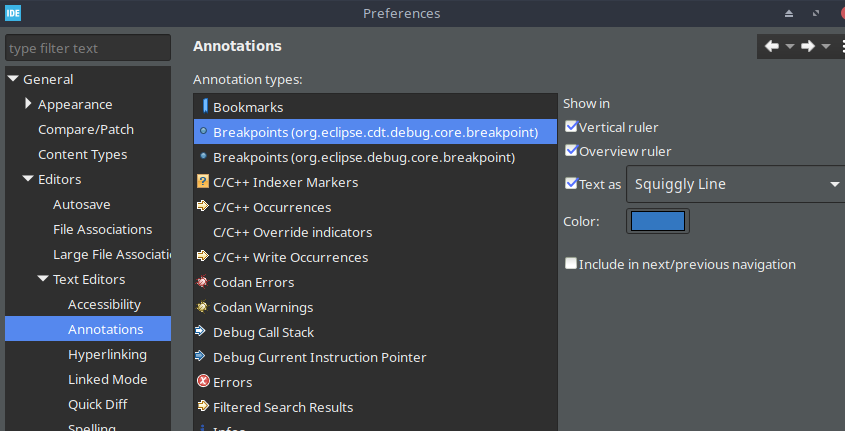Go back with the left arrow icon
845x431 pixels.
click(772, 46)
